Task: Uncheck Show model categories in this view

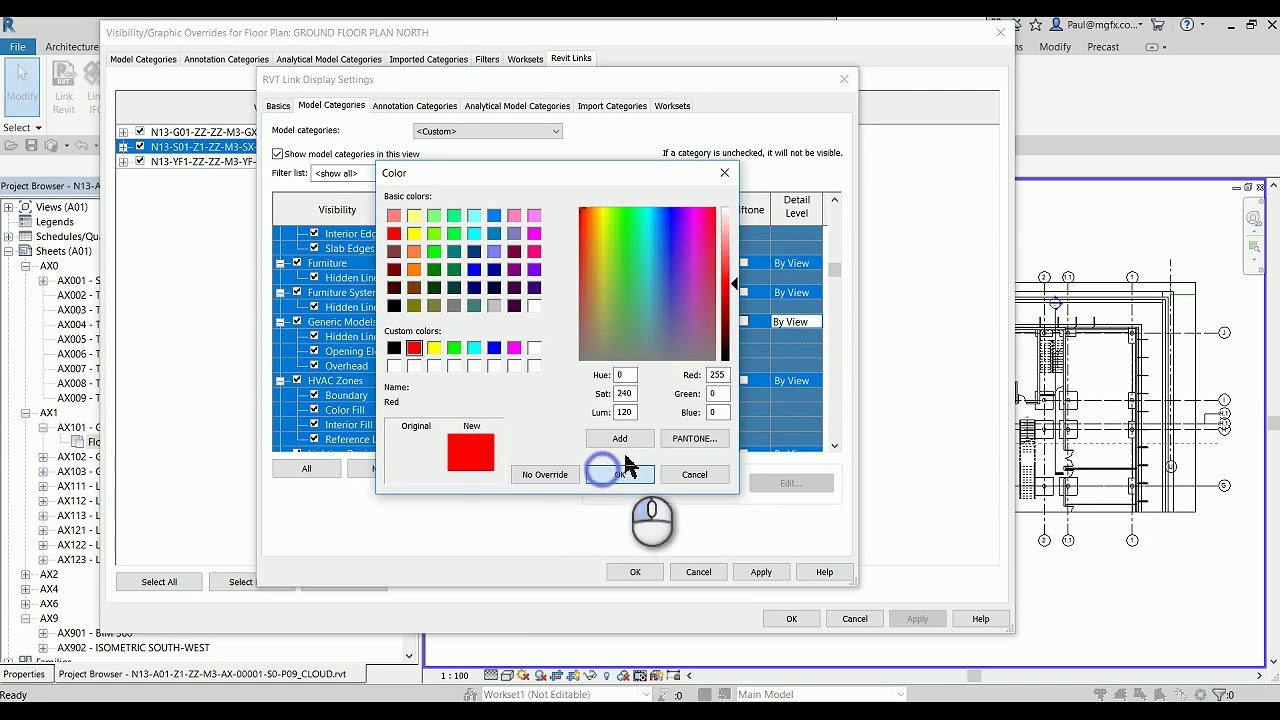Action: 278,154
